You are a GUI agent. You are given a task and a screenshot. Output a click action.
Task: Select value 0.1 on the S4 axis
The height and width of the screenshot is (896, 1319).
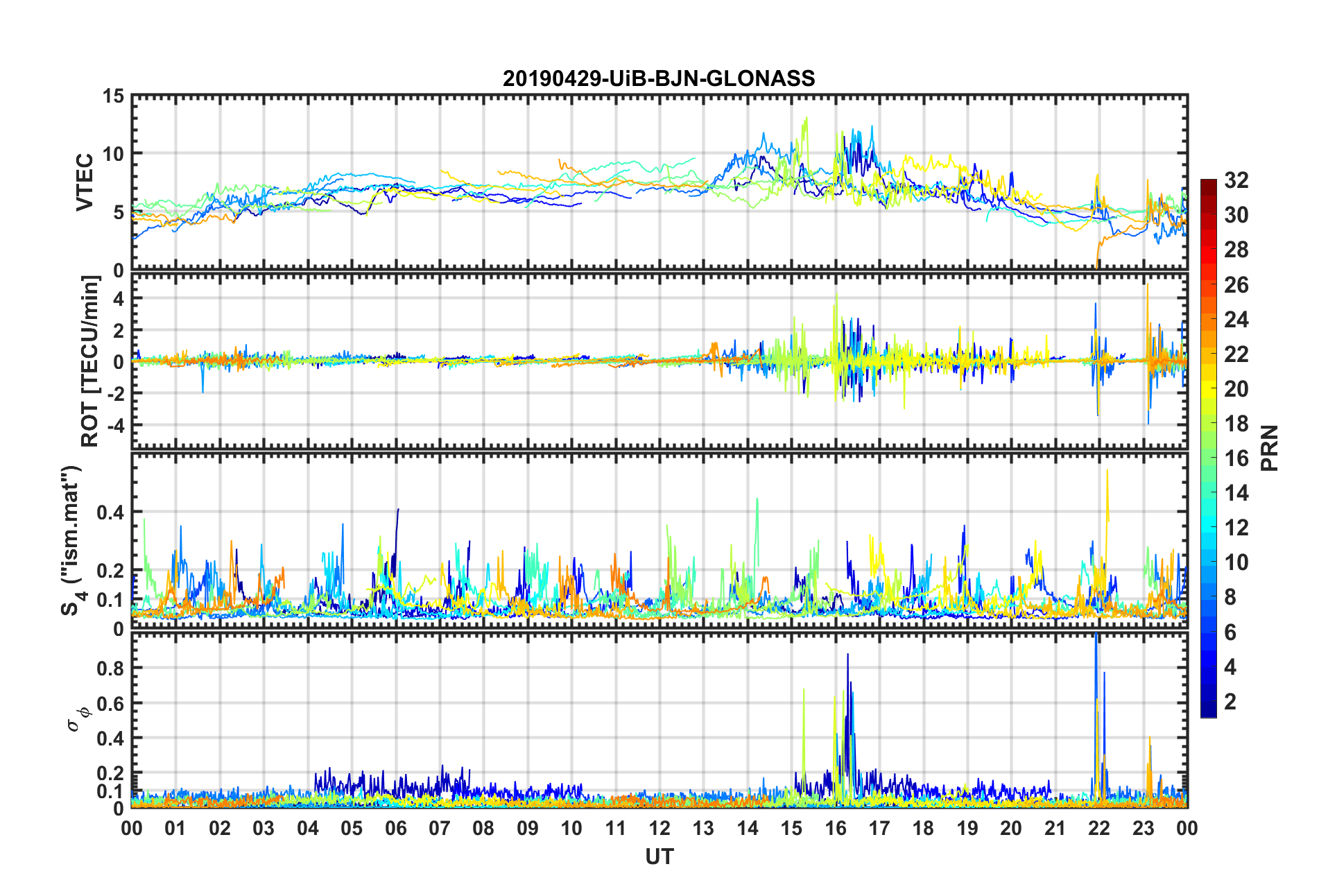point(110,600)
